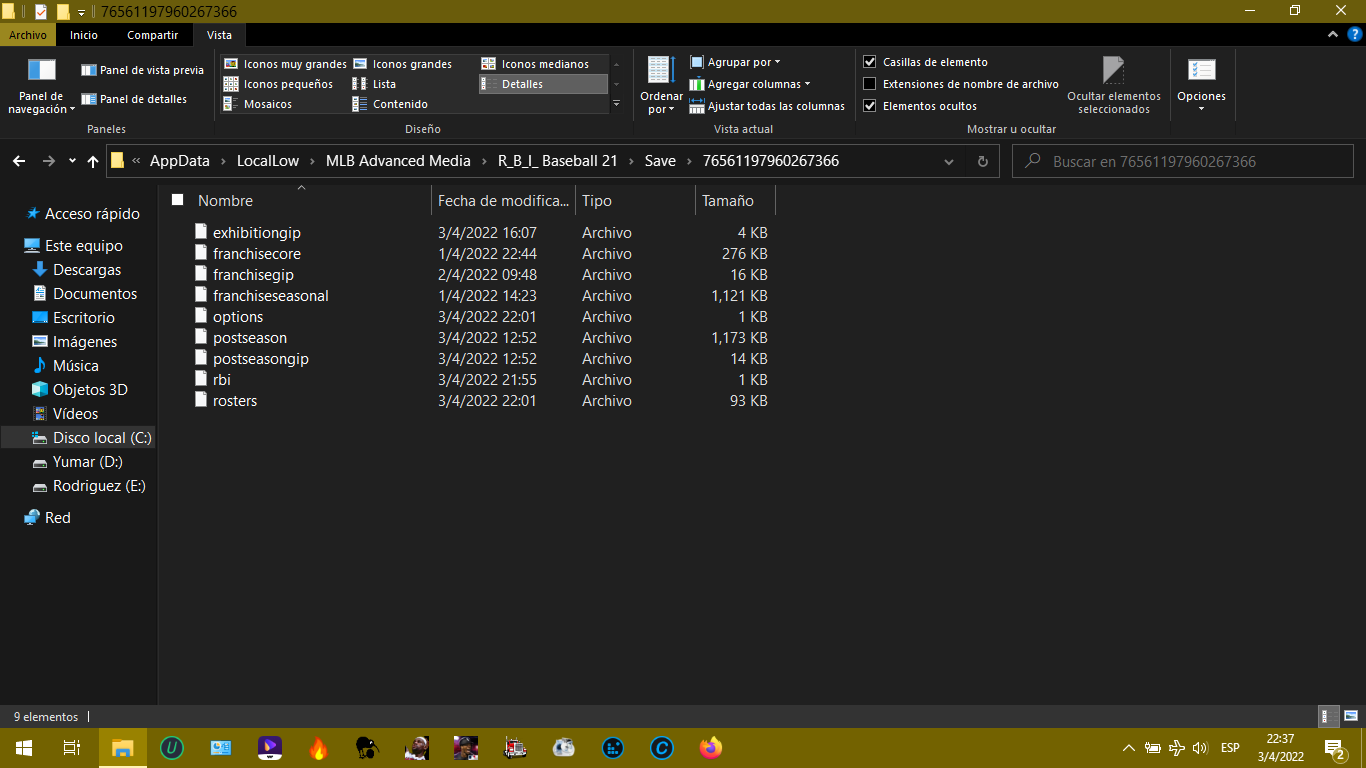Choose the Lista layout
Image resolution: width=1366 pixels, height=768 pixels.
pyautogui.click(x=374, y=84)
